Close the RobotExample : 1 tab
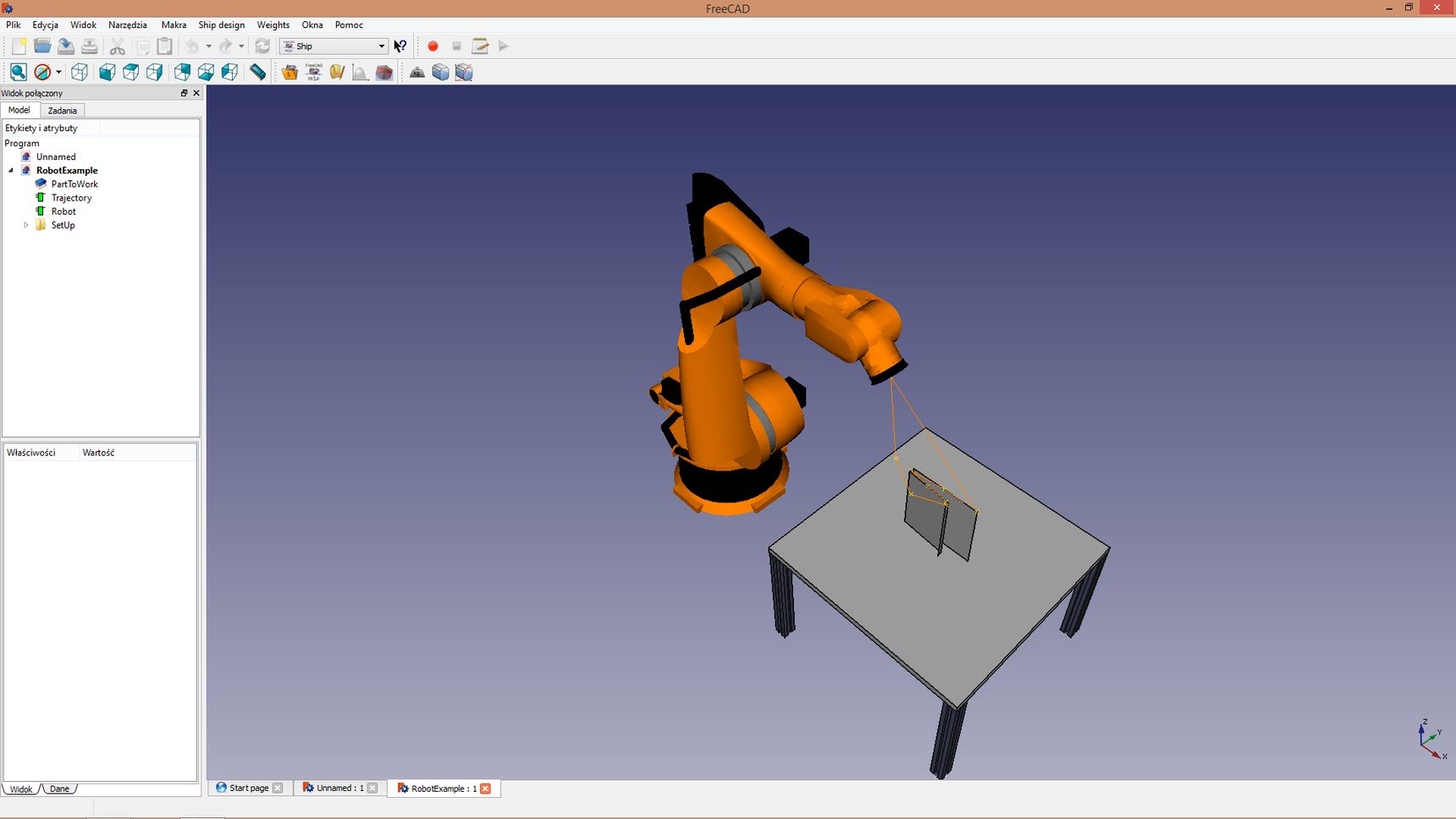 (486, 789)
